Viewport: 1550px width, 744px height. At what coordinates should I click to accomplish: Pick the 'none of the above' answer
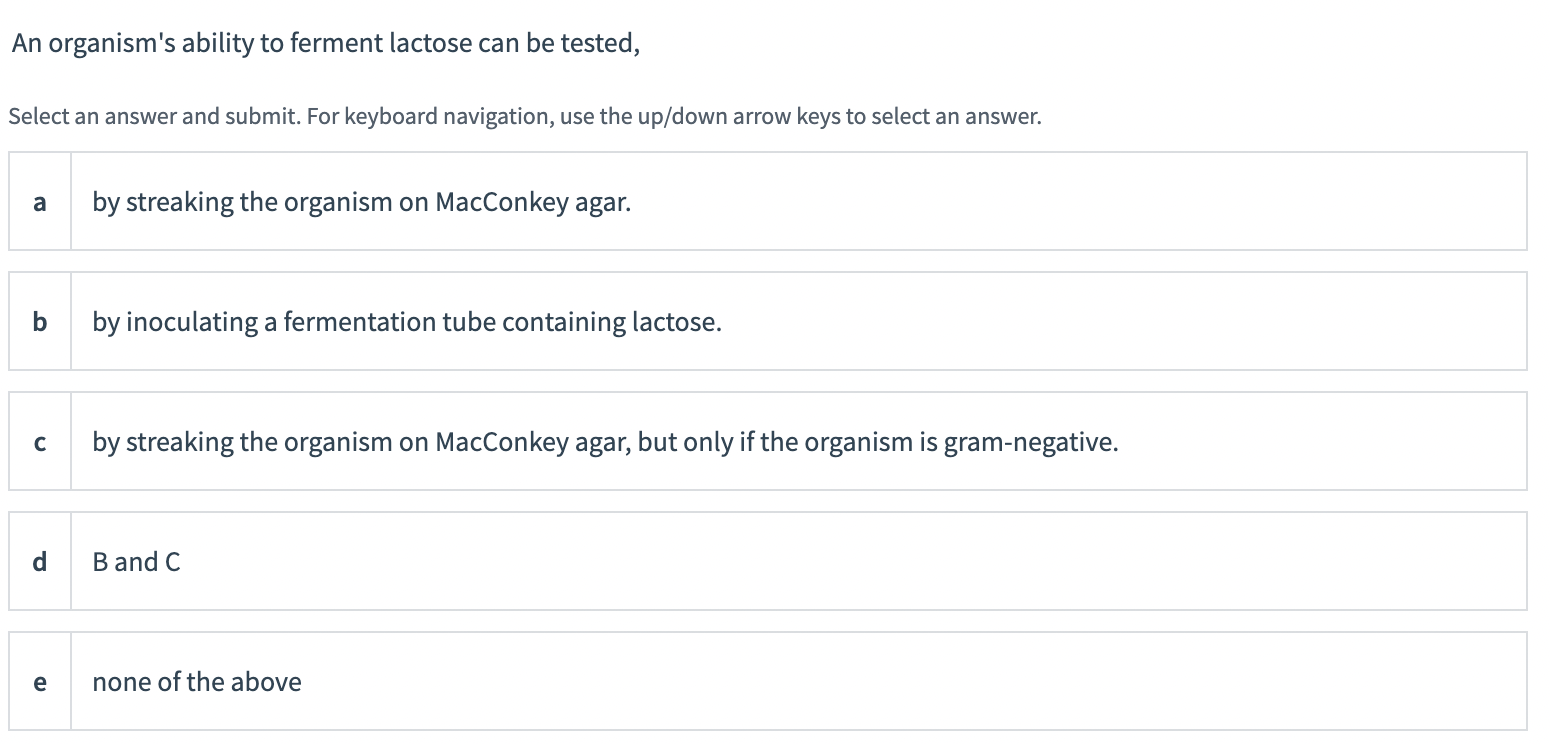pyautogui.click(x=196, y=682)
